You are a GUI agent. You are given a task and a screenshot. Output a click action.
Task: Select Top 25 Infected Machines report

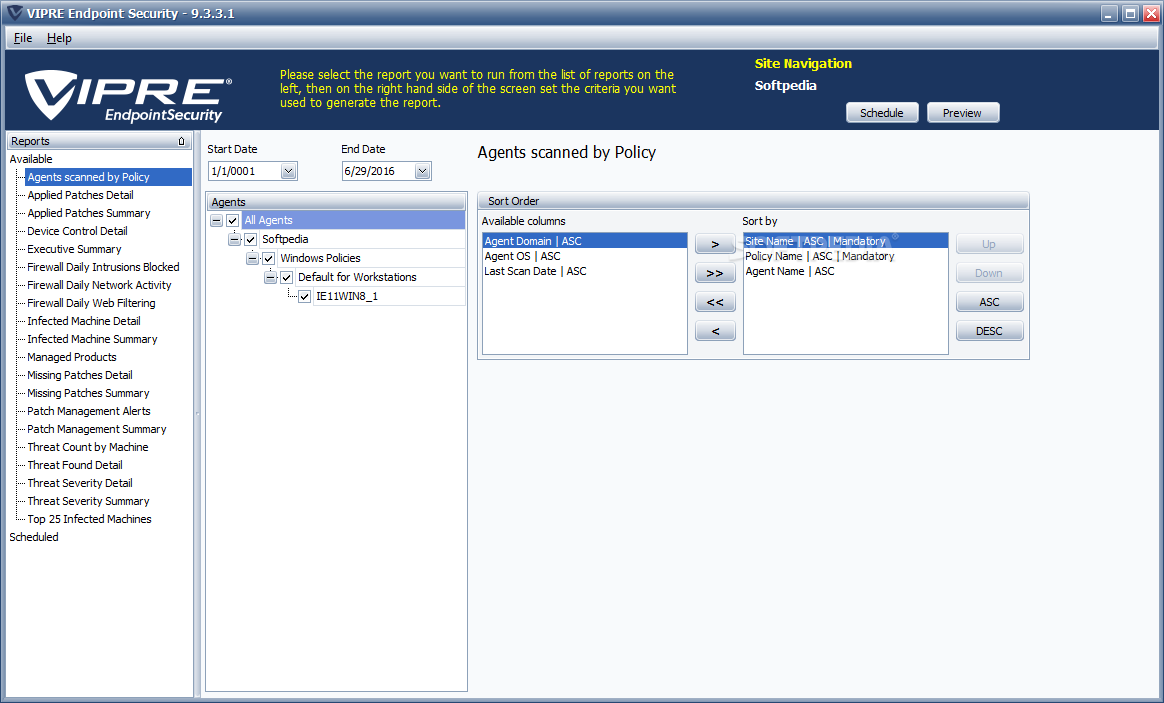click(x=89, y=520)
